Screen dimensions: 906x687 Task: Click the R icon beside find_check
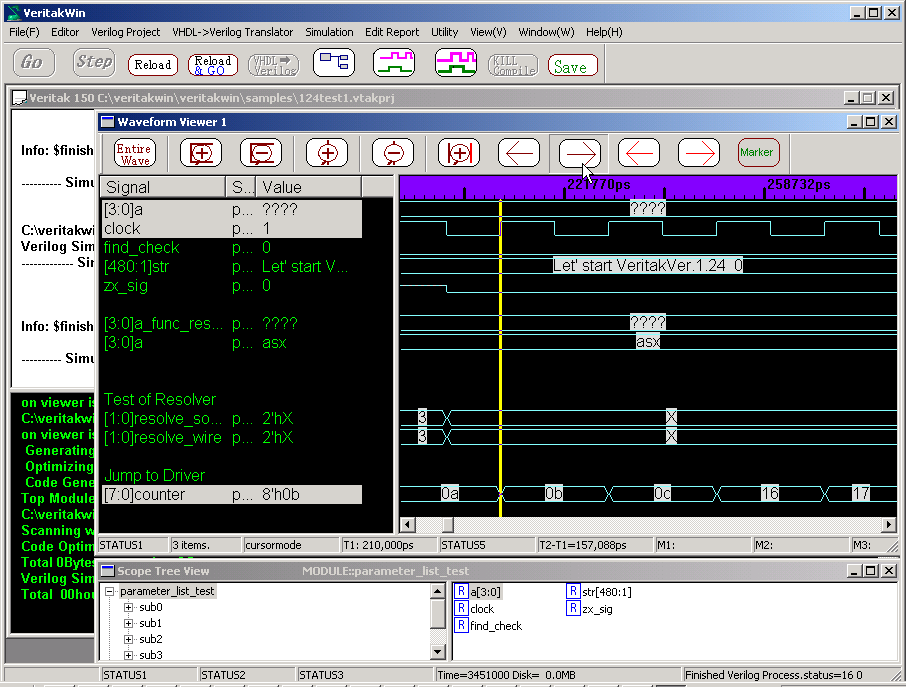pyautogui.click(x=461, y=625)
